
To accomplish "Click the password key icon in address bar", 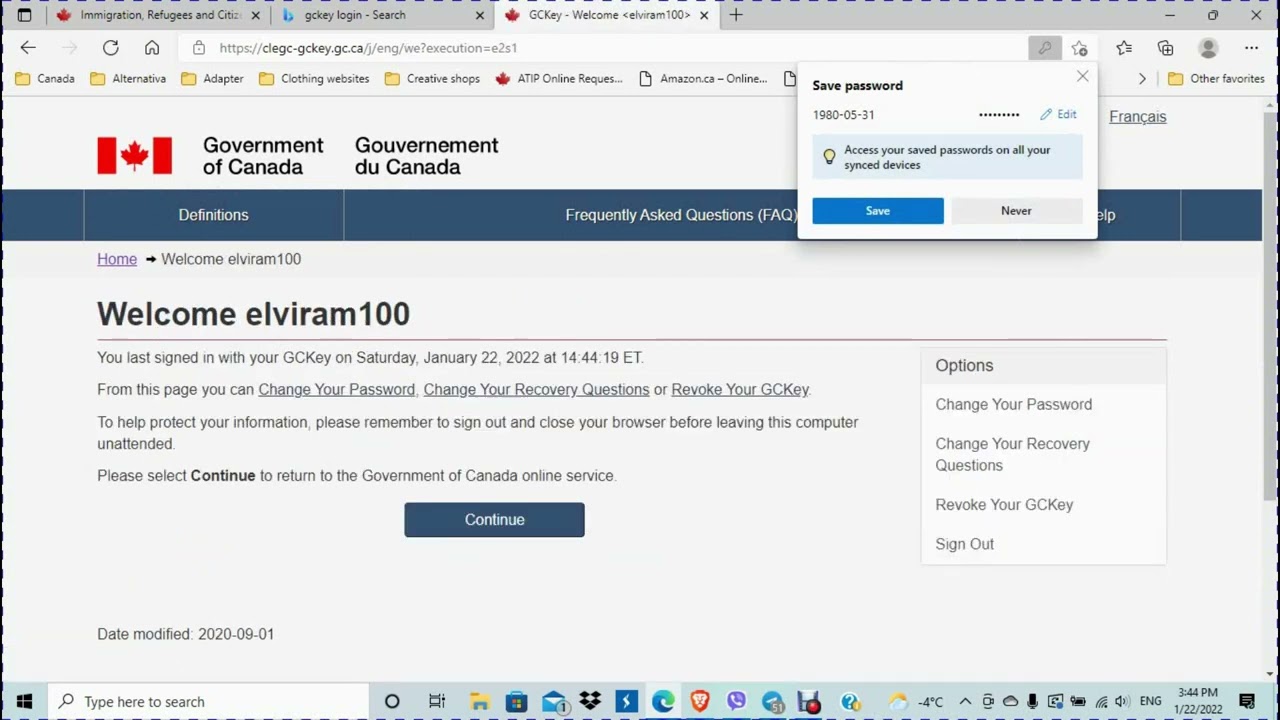I will 1044,48.
